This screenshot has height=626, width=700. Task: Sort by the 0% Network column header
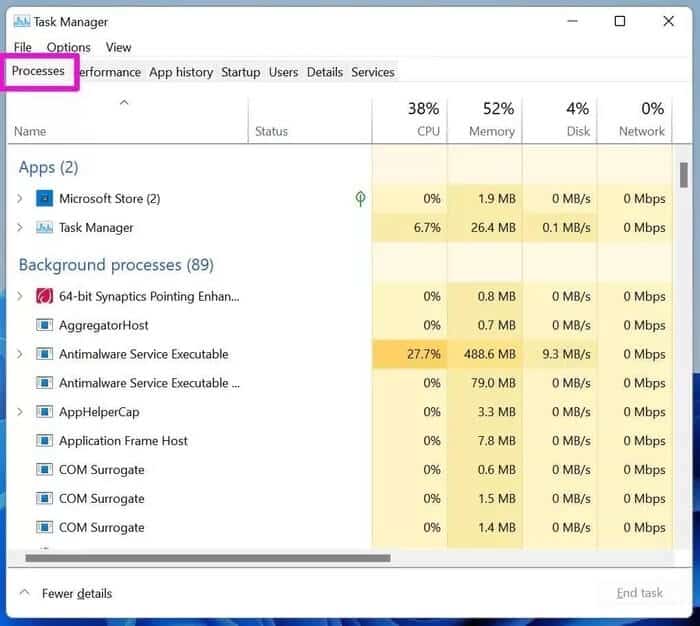tap(635, 119)
